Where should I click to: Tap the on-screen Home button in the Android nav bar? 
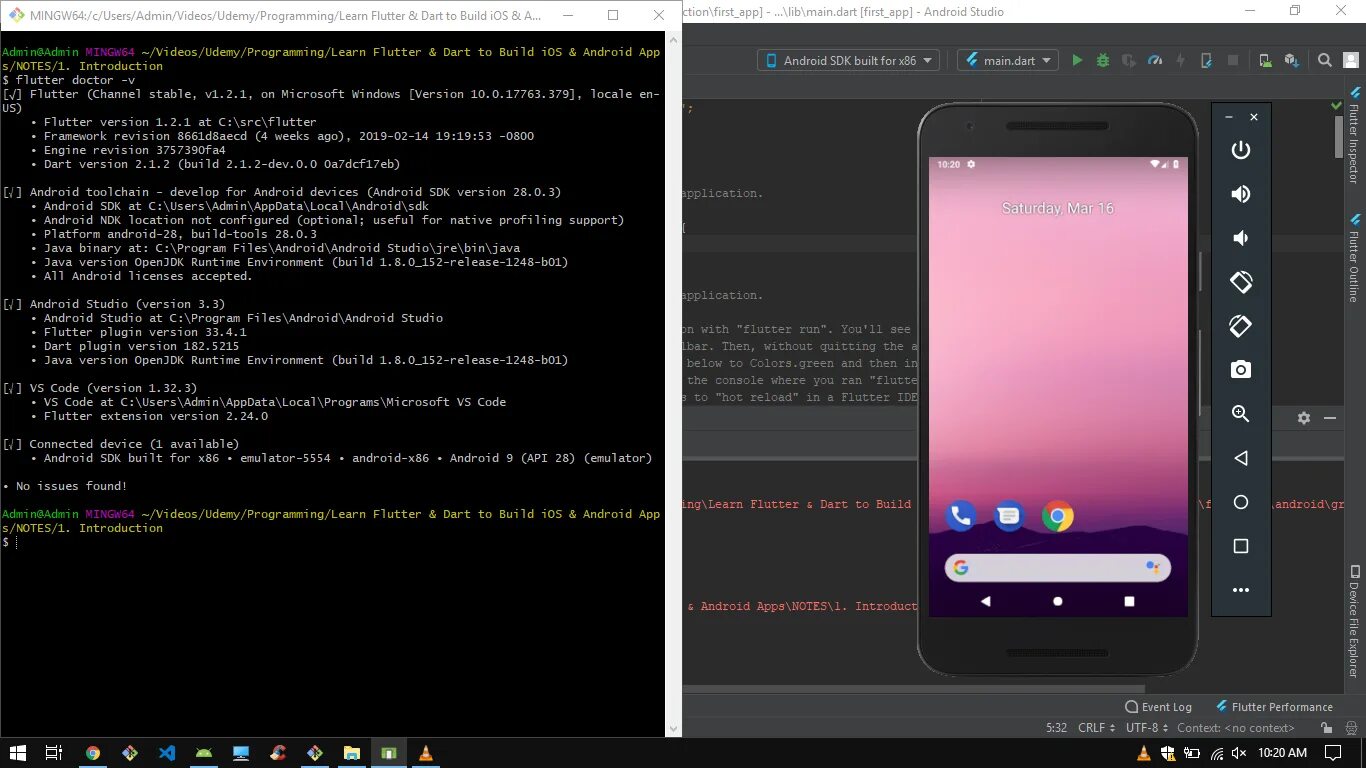[x=1058, y=601]
